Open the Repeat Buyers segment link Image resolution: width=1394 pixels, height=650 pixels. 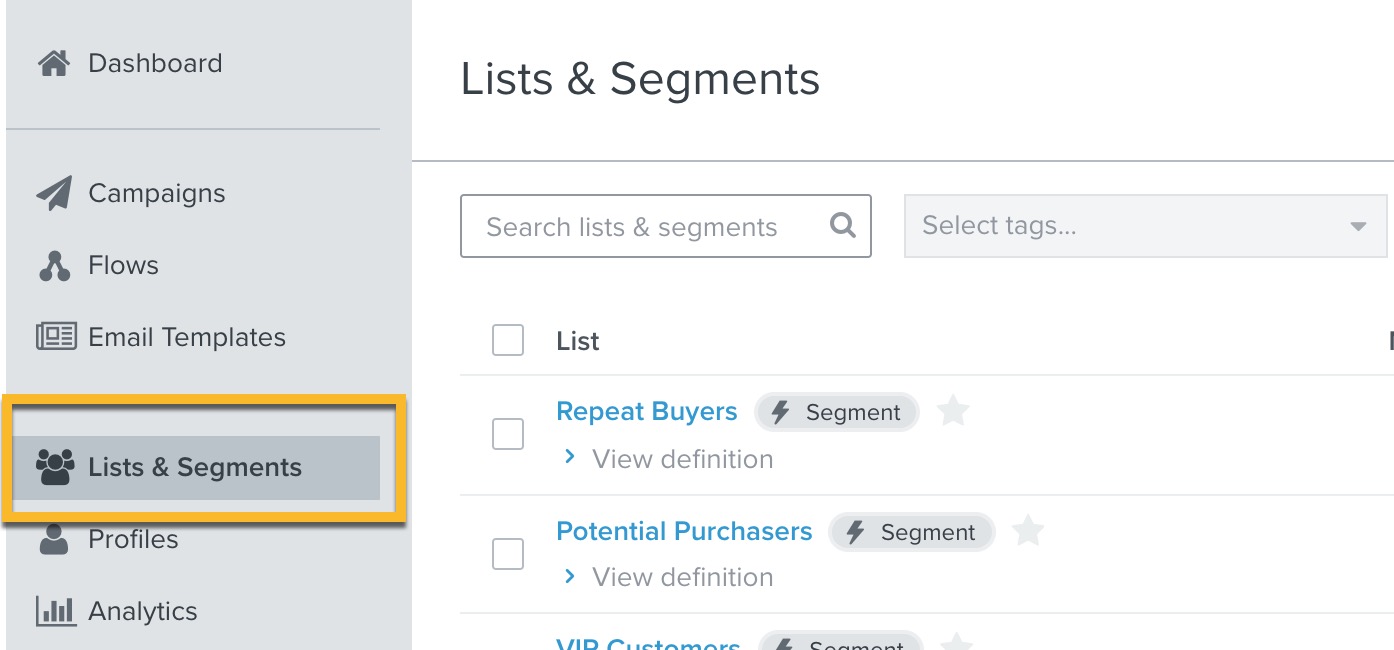click(x=647, y=411)
